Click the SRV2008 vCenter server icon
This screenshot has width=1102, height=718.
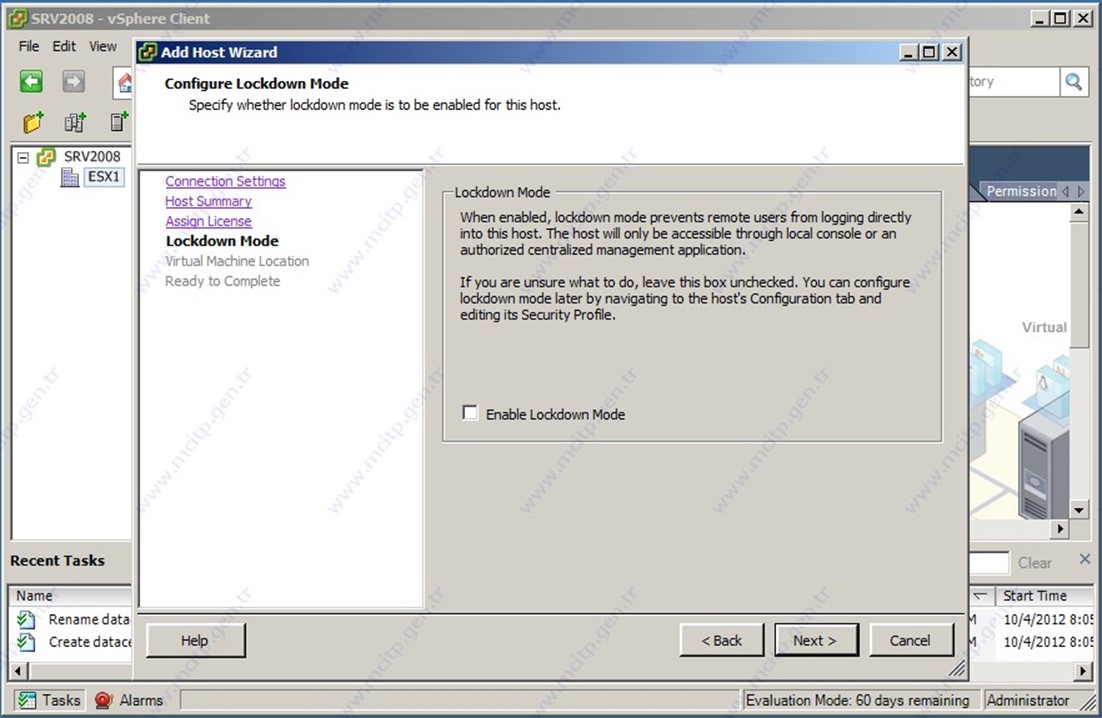point(46,157)
